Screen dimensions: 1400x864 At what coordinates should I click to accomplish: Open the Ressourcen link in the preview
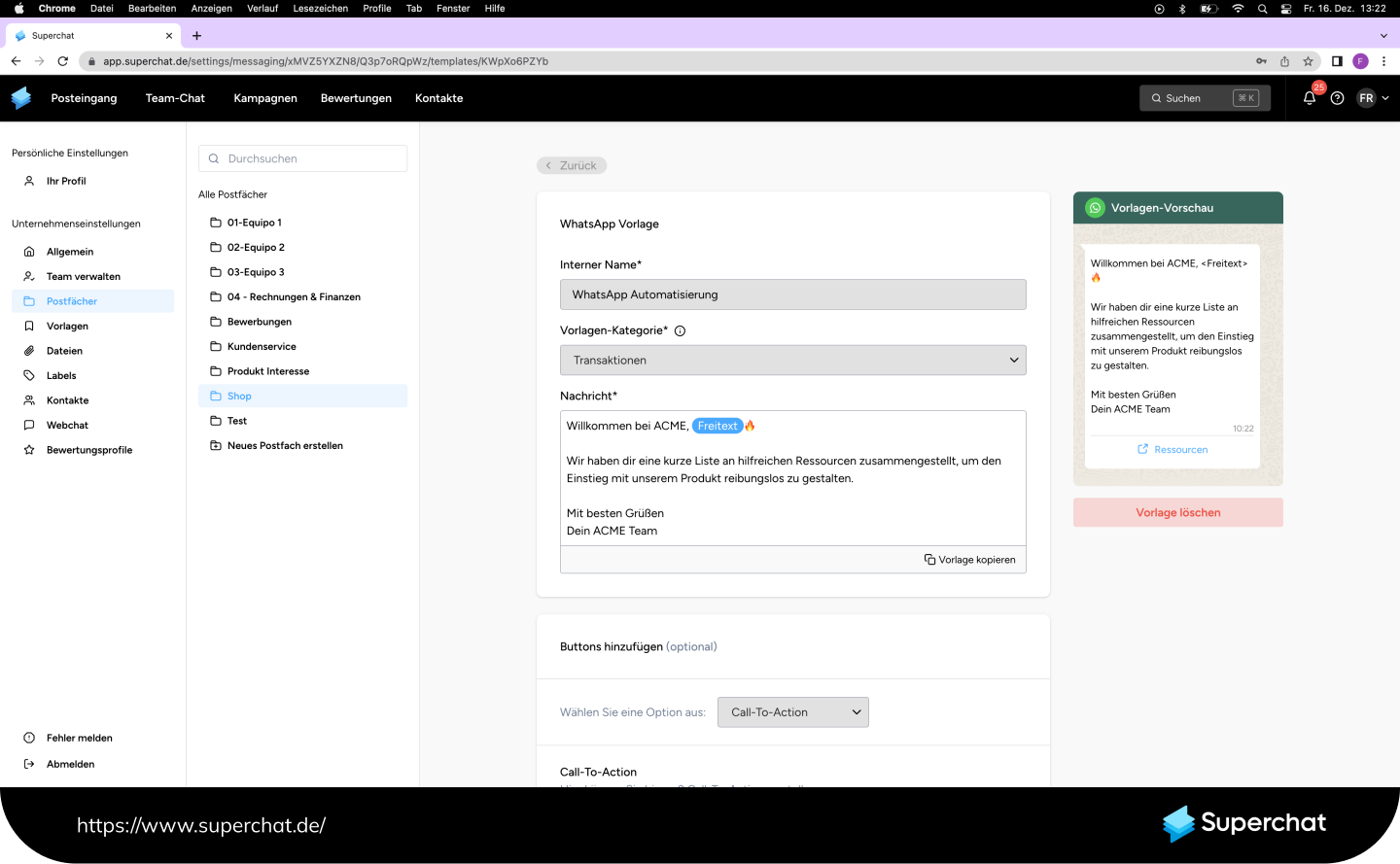pos(1173,449)
